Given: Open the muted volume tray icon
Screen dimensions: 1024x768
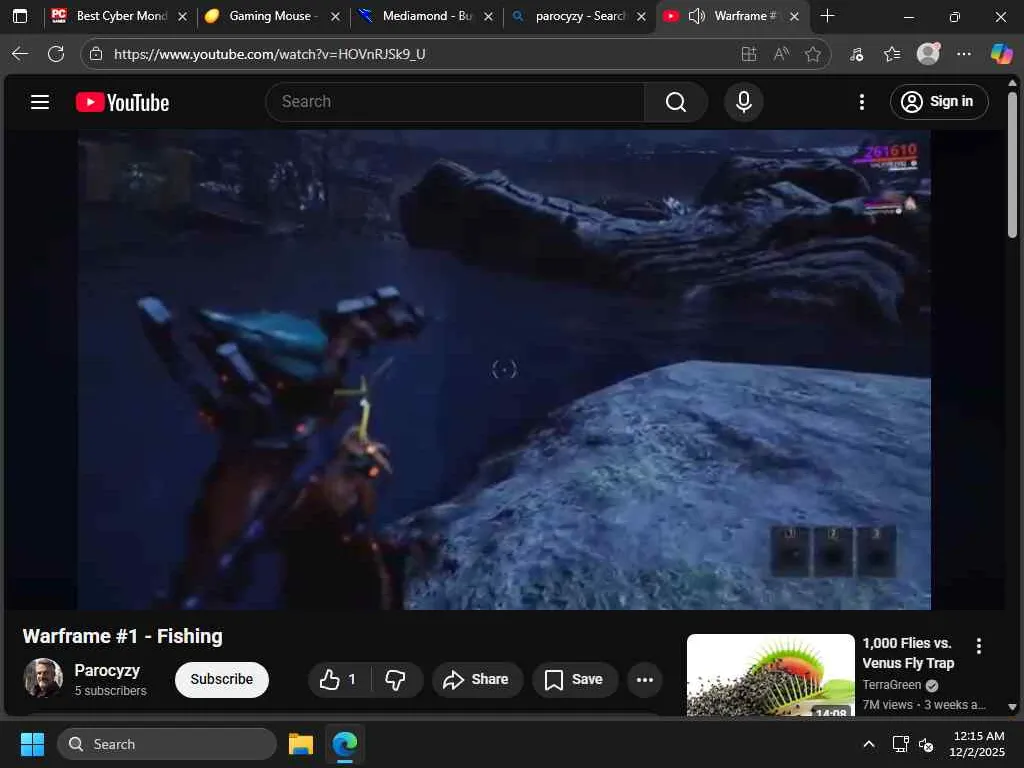Looking at the screenshot, I should click(926, 744).
